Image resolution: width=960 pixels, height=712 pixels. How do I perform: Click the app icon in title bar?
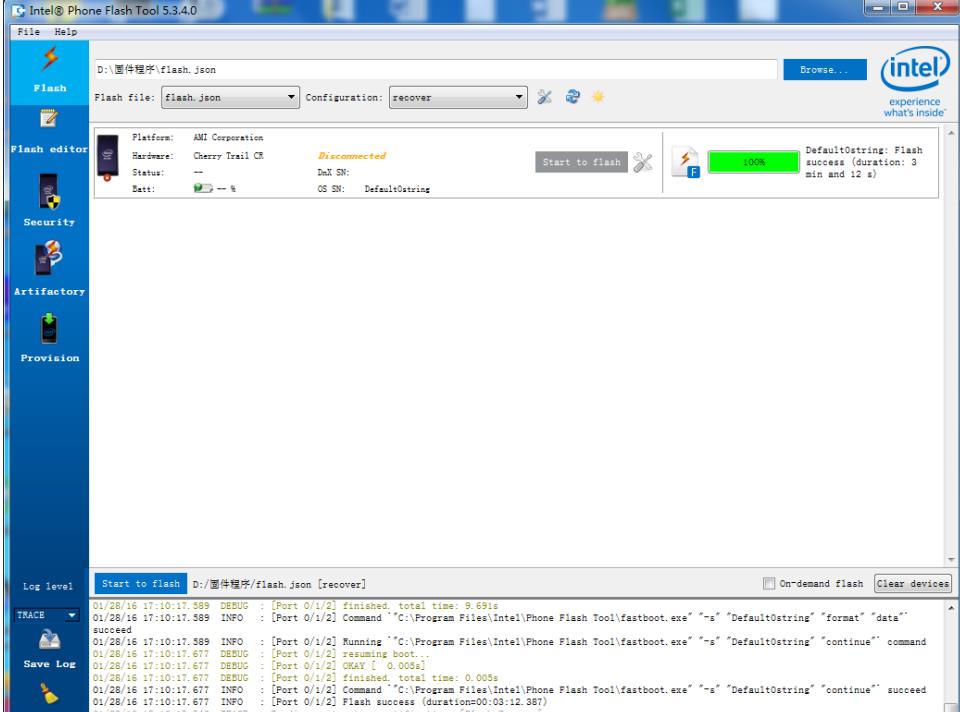click(18, 10)
